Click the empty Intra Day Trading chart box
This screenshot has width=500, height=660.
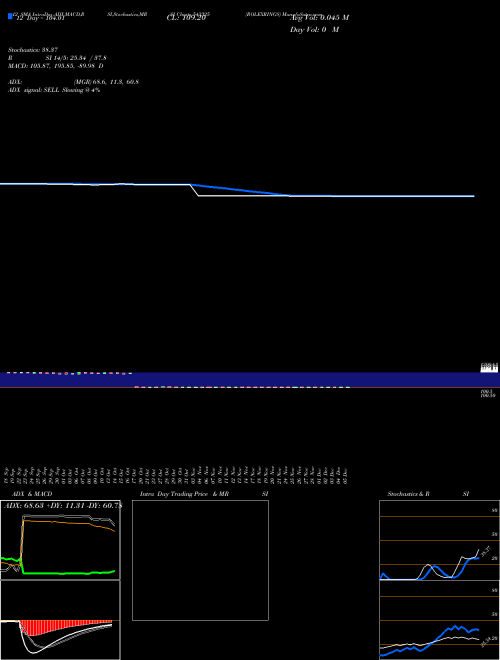200,560
